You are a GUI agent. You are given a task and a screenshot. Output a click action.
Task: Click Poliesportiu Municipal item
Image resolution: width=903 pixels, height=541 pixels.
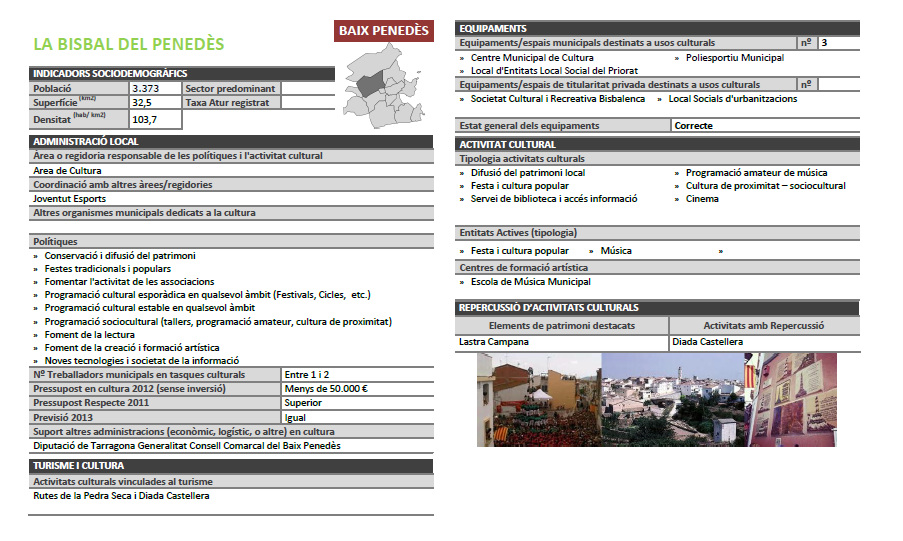point(735,58)
